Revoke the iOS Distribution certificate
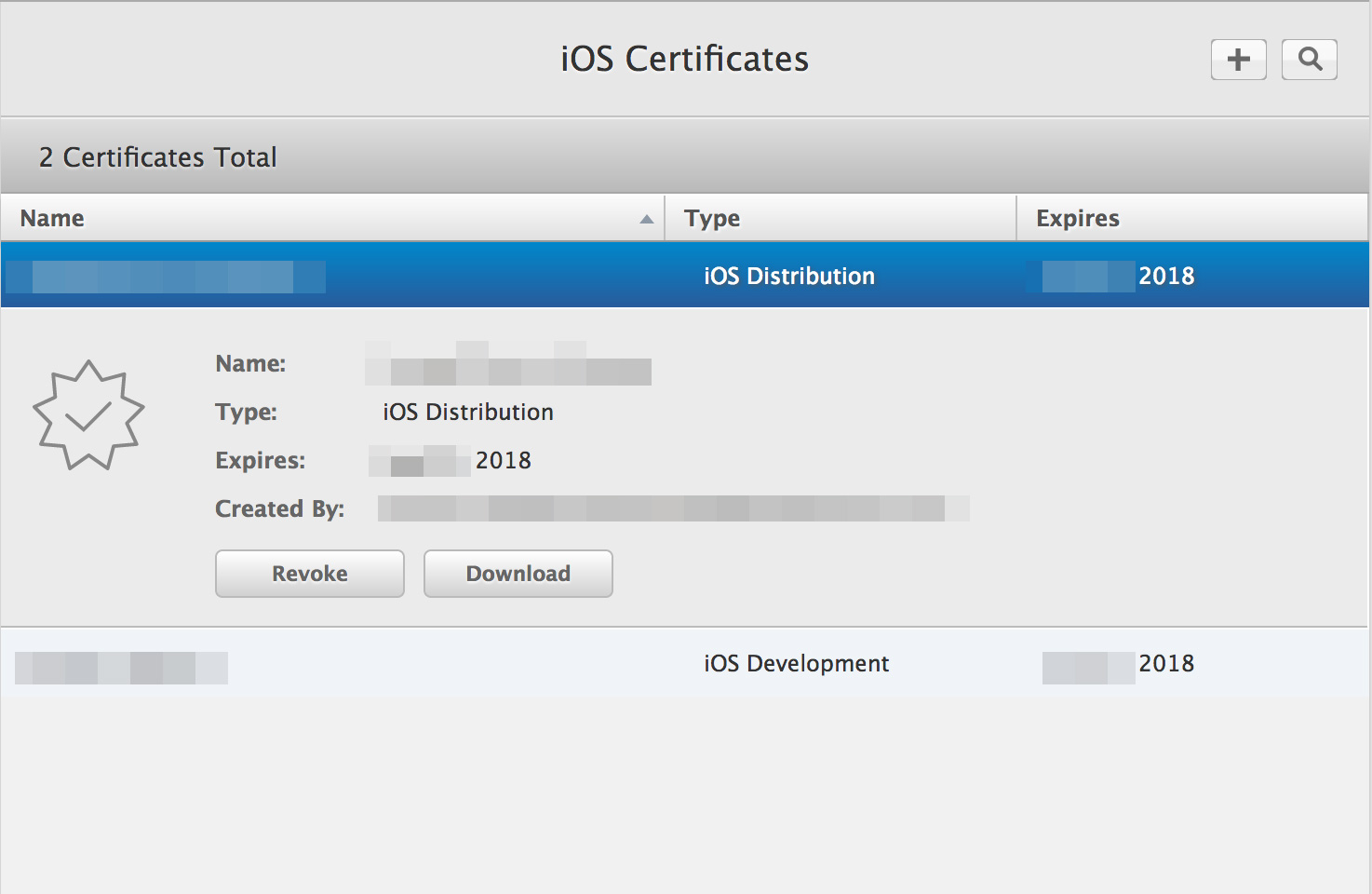 (310, 574)
